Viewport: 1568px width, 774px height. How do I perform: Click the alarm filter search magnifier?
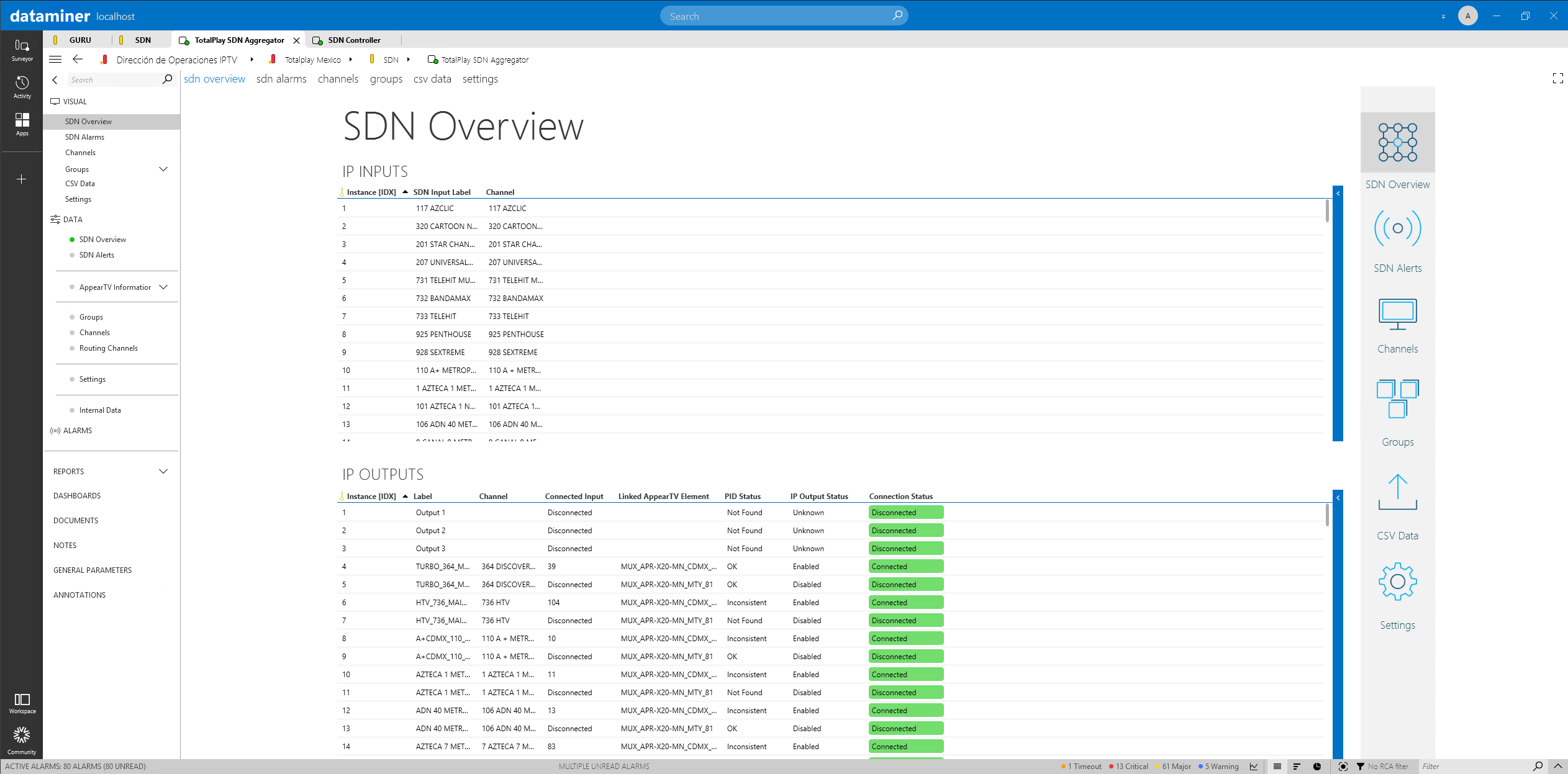1537,767
